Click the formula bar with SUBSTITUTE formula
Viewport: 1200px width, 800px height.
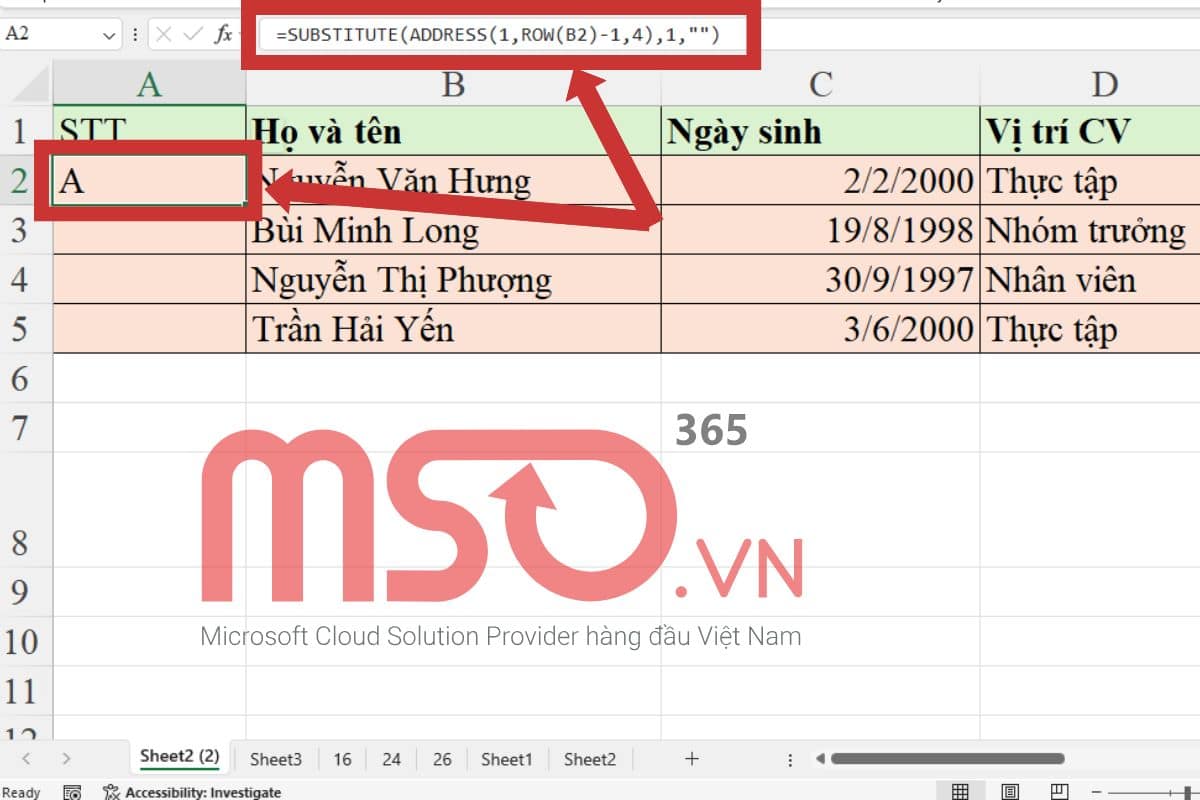tap(730, 34)
